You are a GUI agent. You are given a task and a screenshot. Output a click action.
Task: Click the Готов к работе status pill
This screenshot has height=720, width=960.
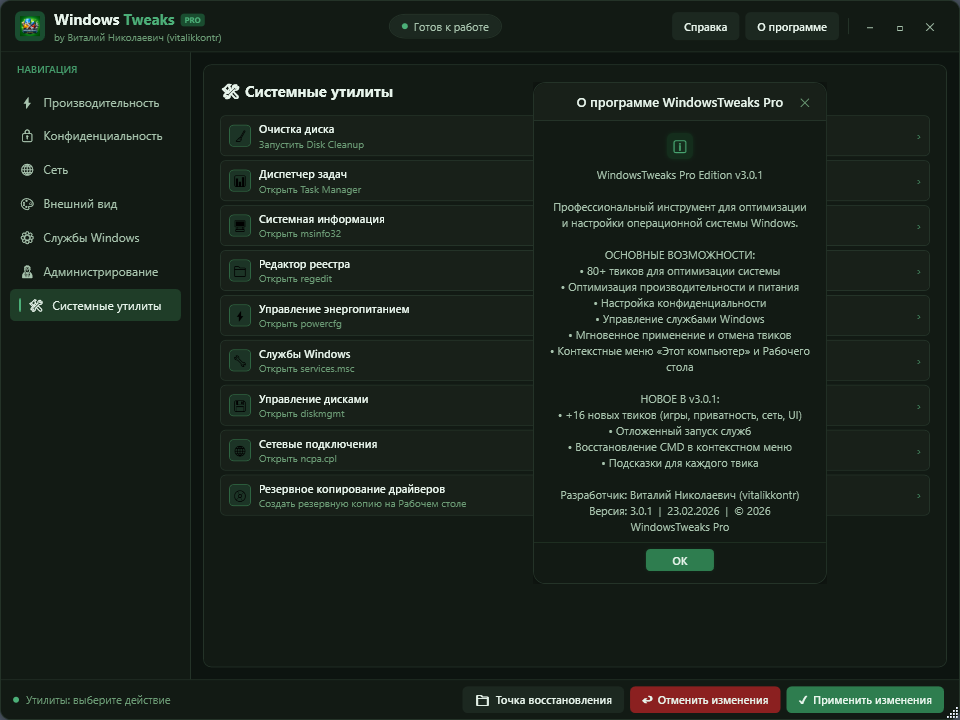tap(445, 27)
